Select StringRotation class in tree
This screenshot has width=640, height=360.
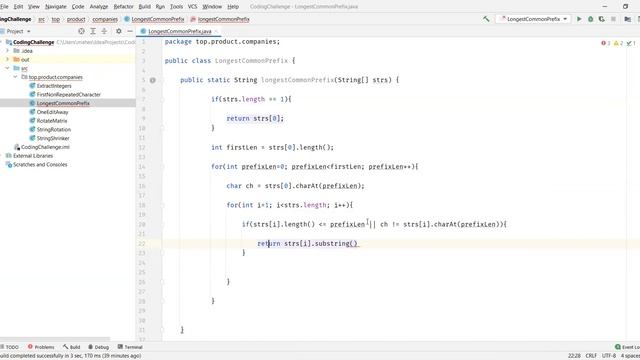[x=53, y=129]
